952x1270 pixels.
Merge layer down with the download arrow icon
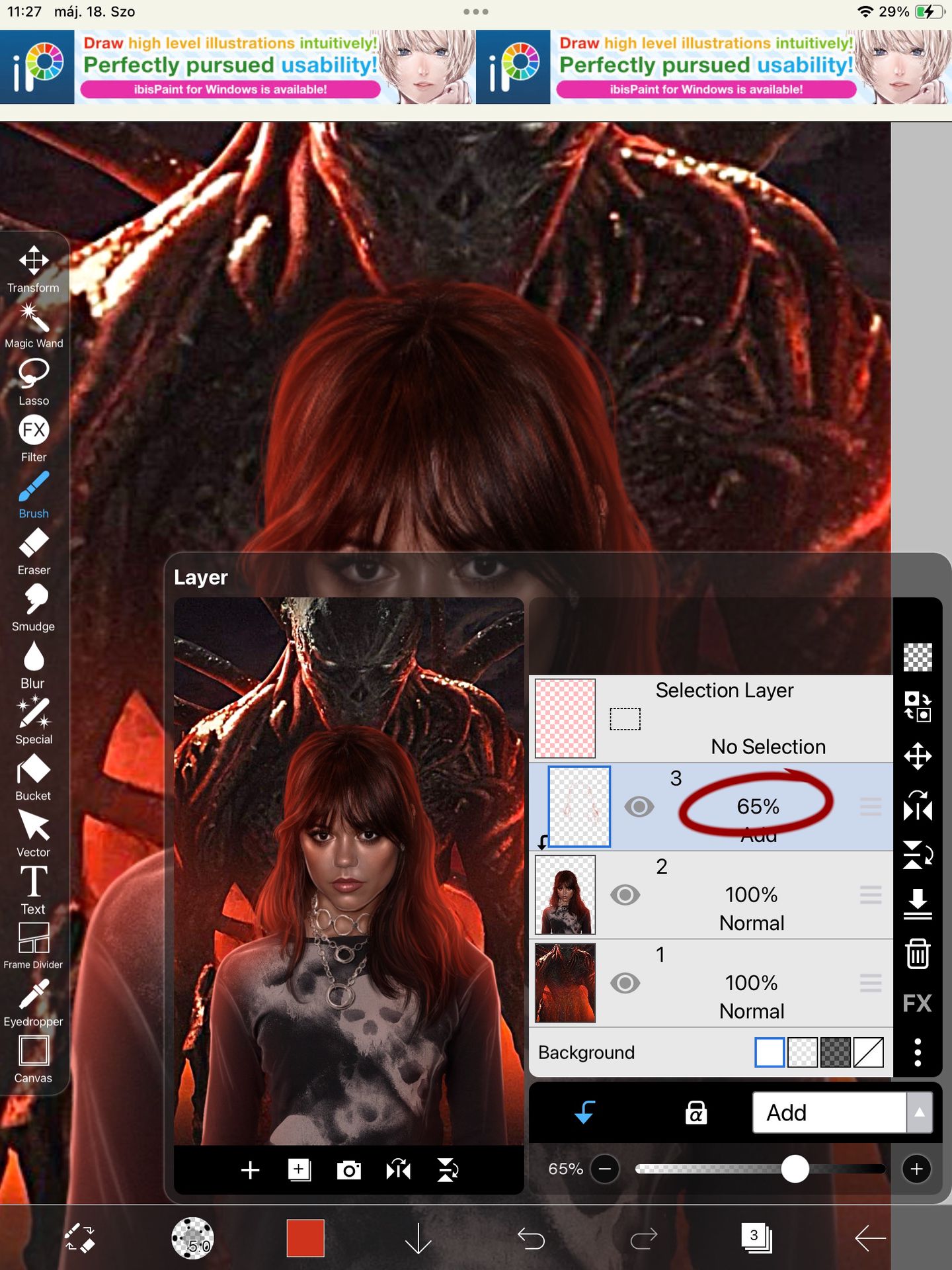pyautogui.click(x=918, y=904)
